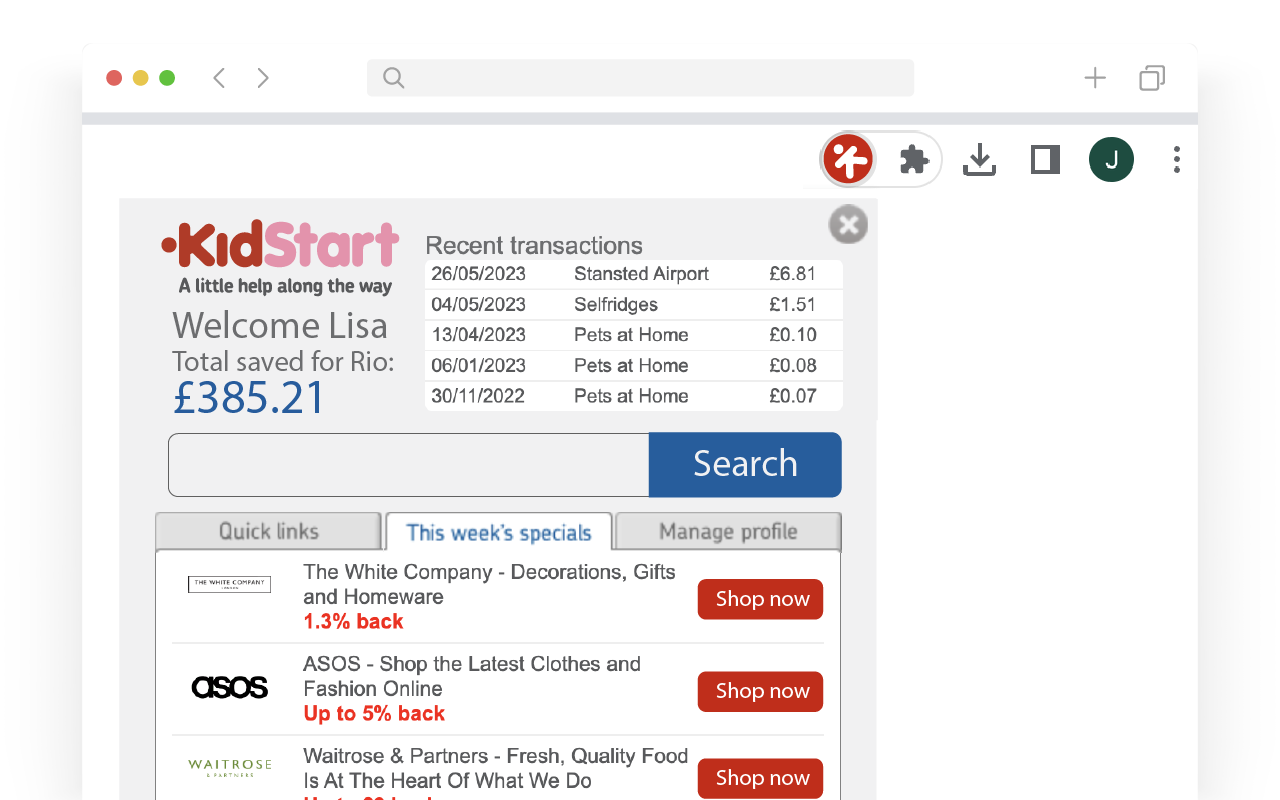
Task: Open the browser three-dot menu
Action: [1177, 159]
